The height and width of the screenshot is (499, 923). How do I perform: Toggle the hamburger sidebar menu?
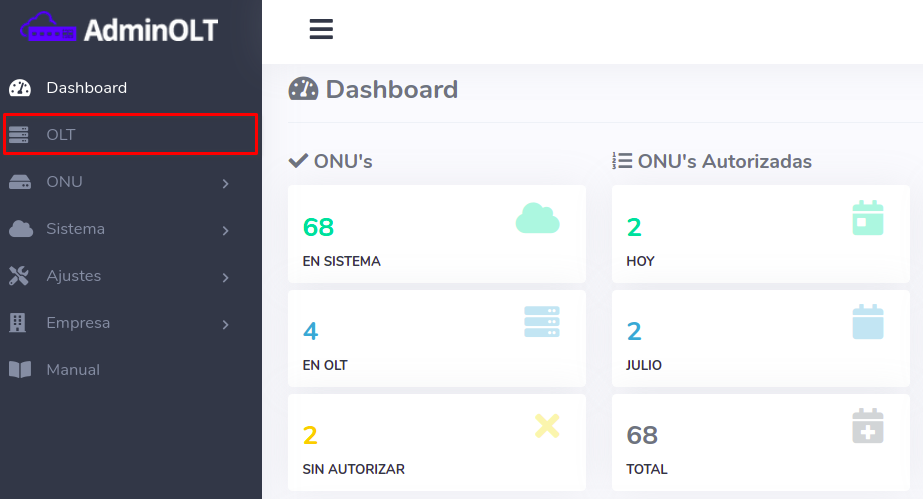click(x=321, y=30)
